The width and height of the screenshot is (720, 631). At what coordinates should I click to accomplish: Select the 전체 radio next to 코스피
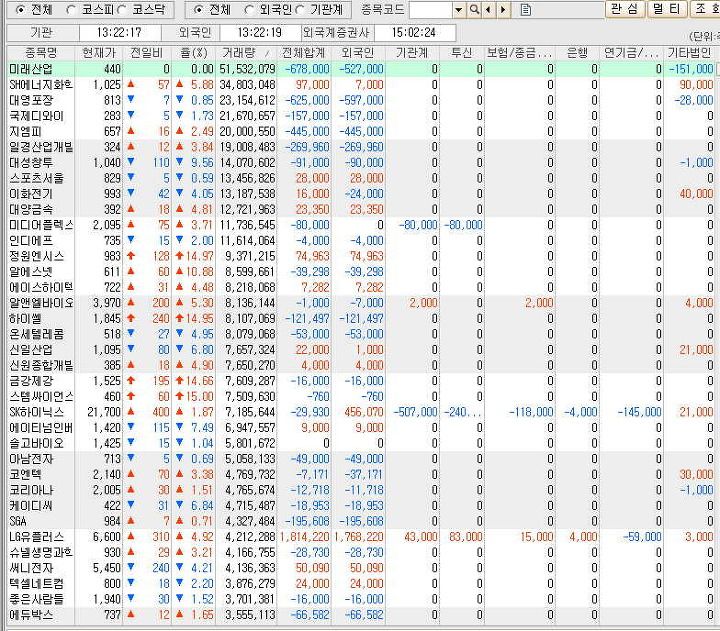20,10
